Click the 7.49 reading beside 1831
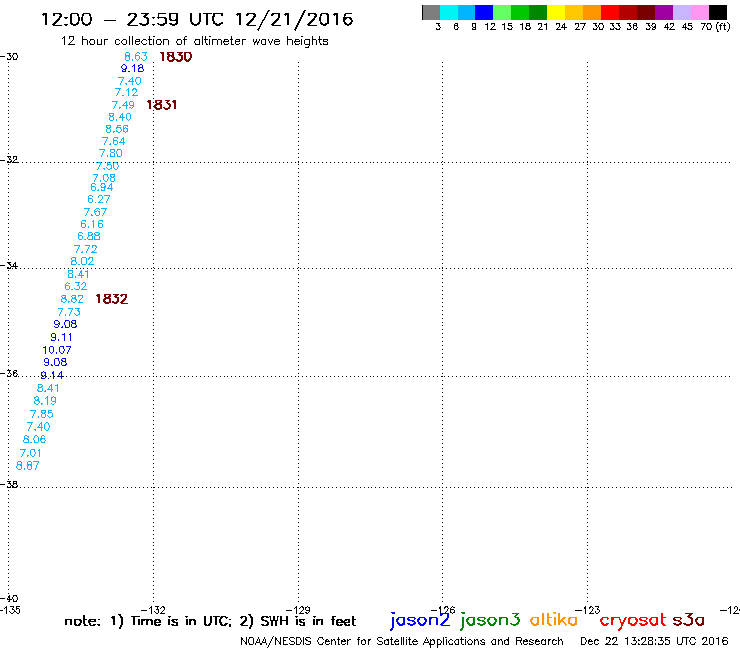 123,105
